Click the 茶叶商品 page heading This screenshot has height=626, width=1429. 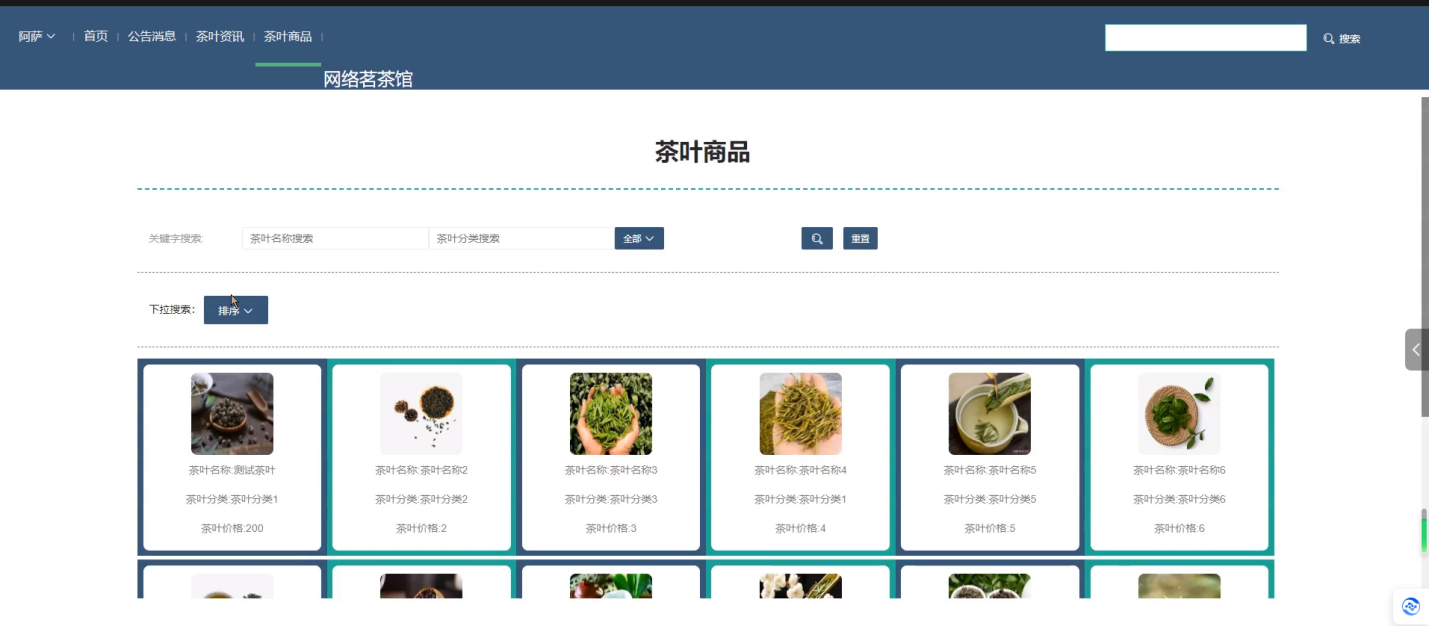[702, 152]
